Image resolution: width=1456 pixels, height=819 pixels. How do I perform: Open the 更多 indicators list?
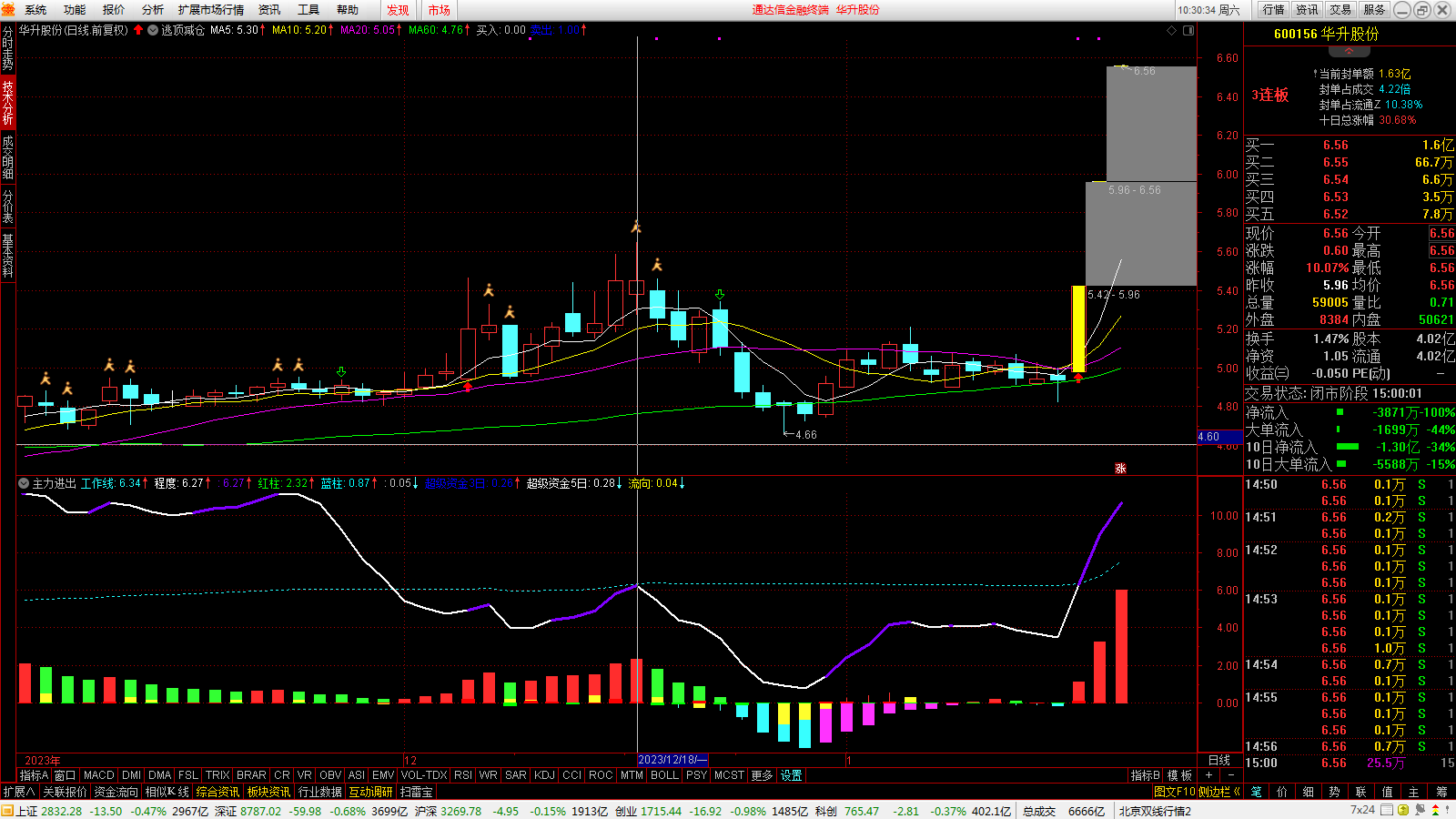[x=762, y=775]
